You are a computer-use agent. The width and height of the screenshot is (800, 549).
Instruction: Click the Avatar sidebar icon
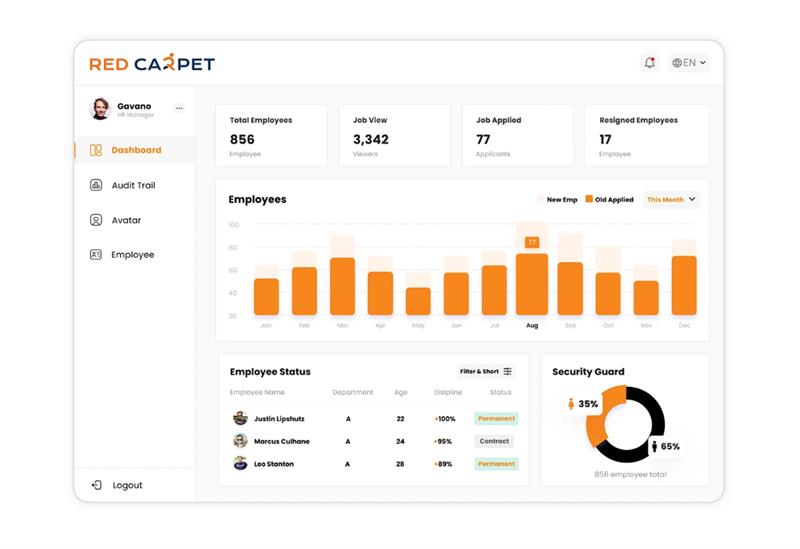[x=96, y=220]
